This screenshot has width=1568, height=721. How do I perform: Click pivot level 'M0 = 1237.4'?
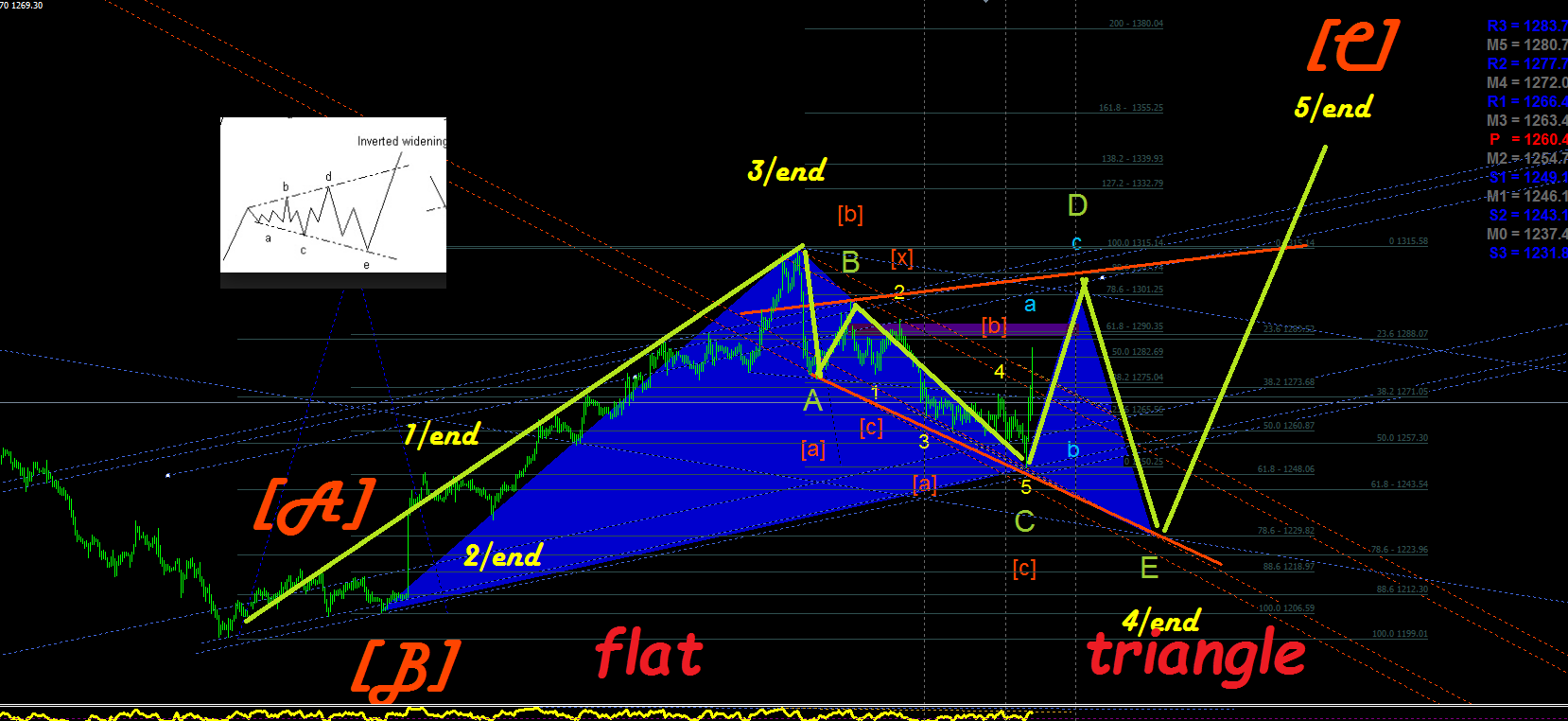point(1527,235)
